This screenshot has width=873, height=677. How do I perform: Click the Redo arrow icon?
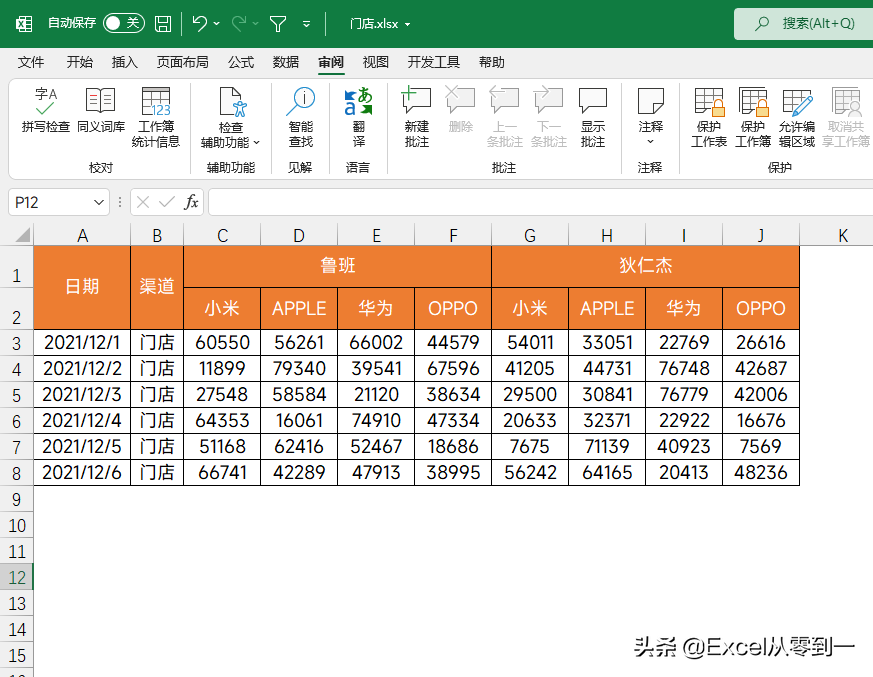pos(239,23)
